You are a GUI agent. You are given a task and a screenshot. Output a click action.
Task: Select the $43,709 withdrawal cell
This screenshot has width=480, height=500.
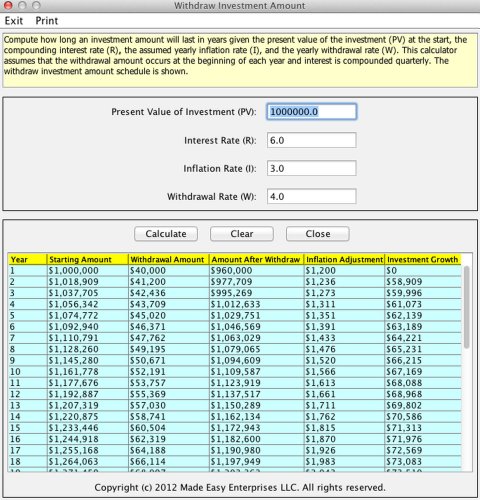point(169,304)
